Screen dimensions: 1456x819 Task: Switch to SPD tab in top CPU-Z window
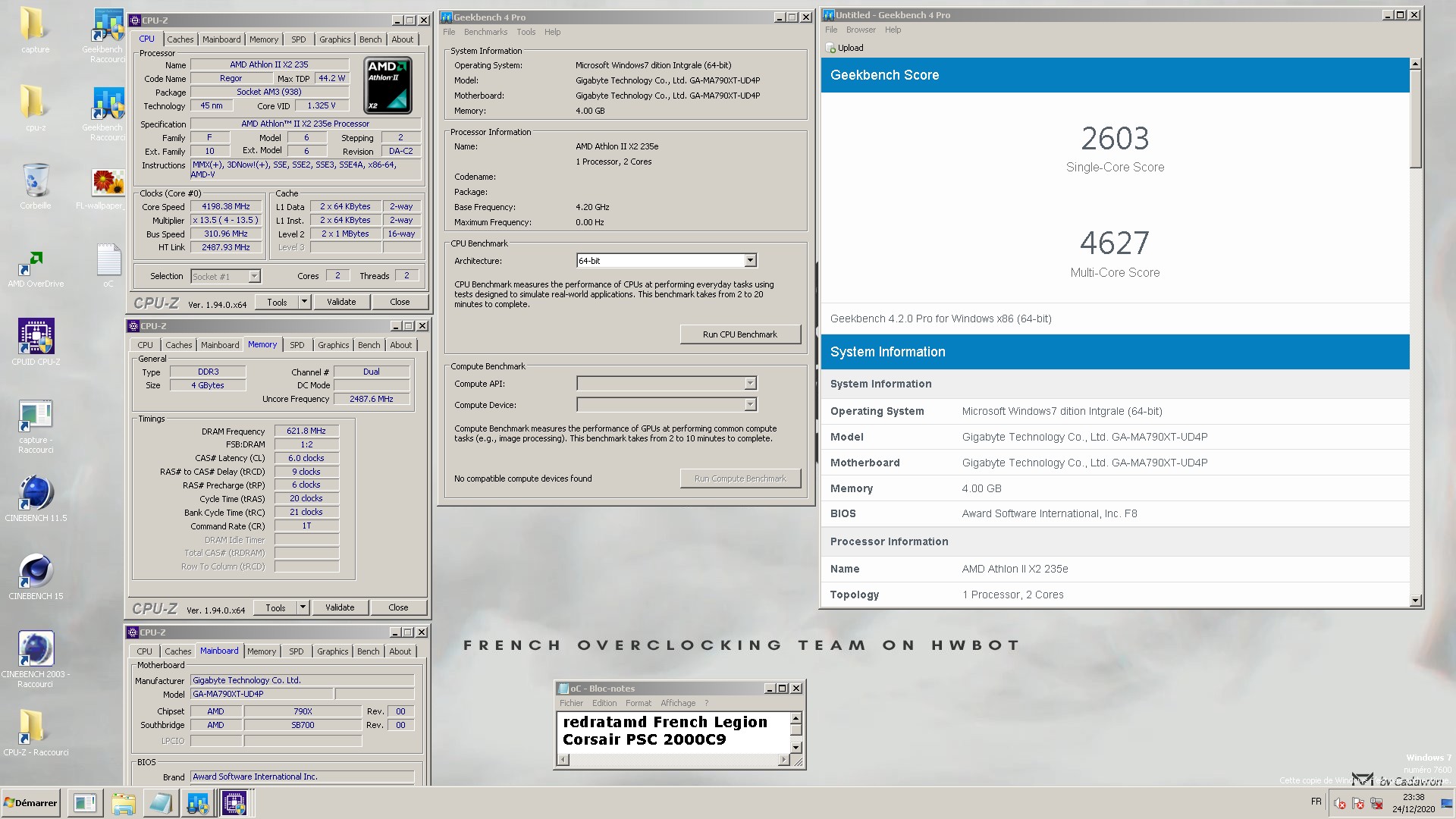tap(299, 39)
